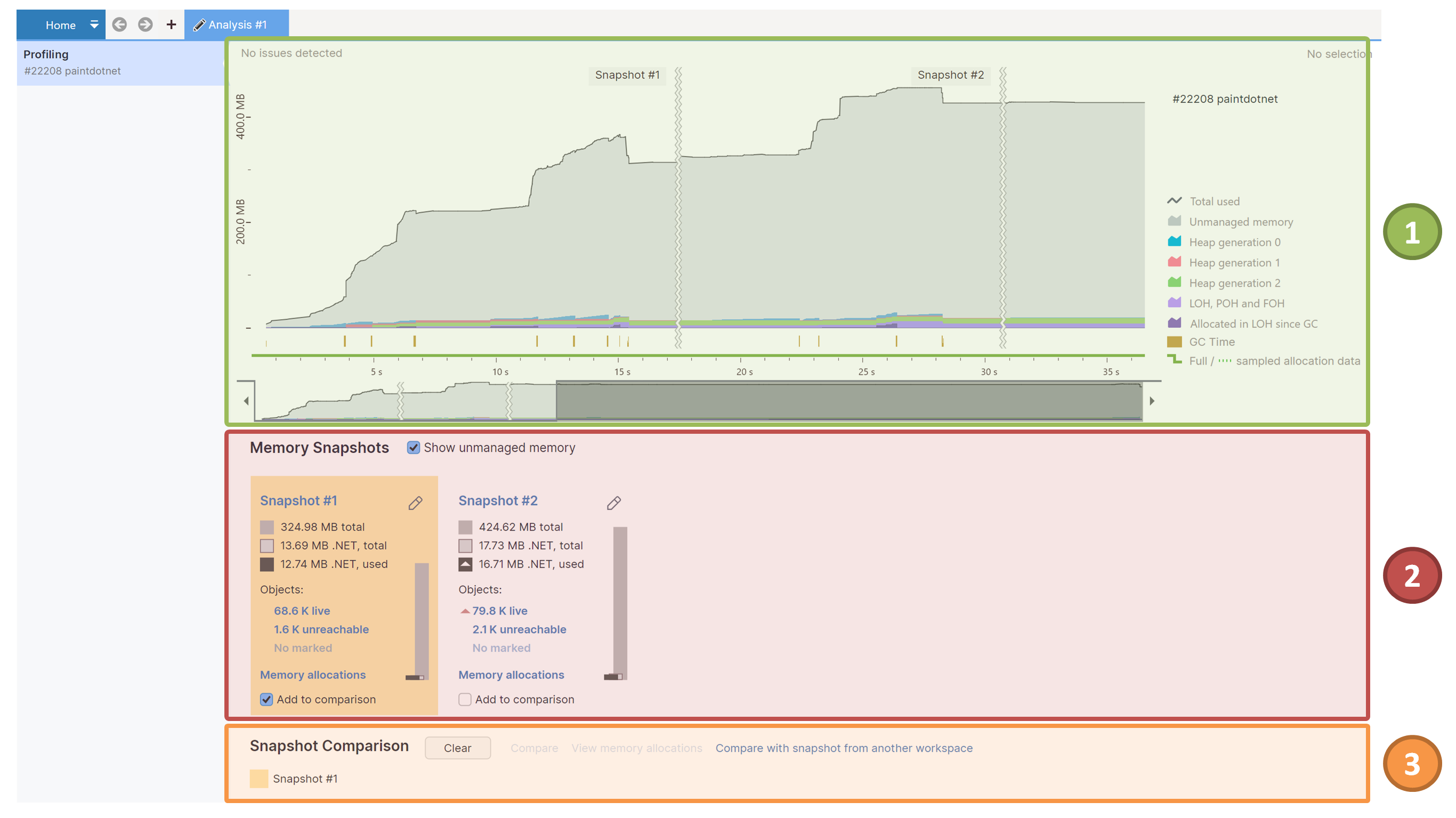
Task: Open a new analysis tab with the plus icon
Action: click(170, 25)
